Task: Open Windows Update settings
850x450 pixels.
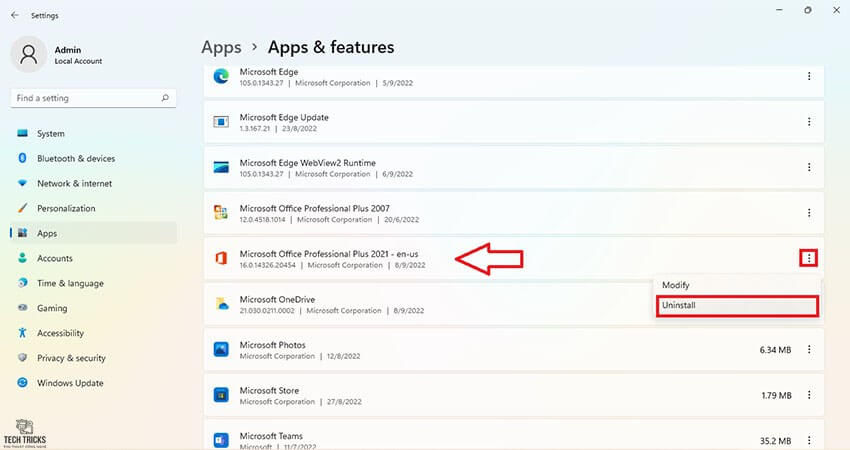Action: 93,383
